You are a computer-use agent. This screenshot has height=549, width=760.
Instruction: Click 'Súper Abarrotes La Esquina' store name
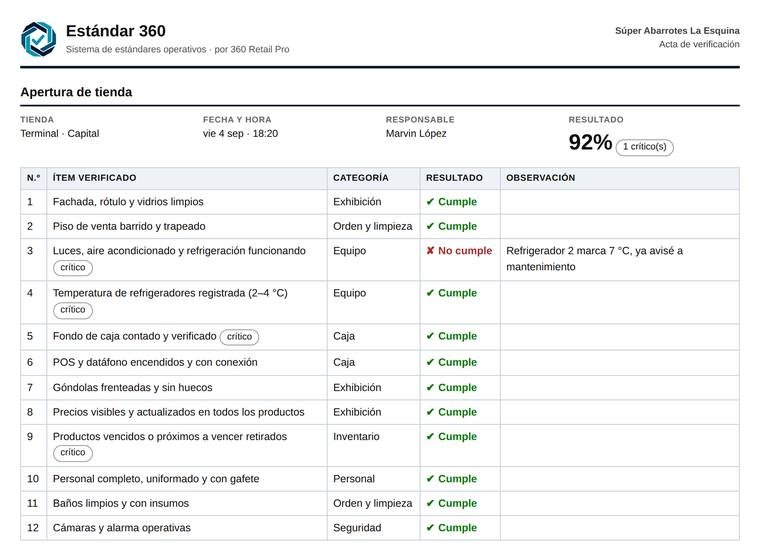coord(677,31)
